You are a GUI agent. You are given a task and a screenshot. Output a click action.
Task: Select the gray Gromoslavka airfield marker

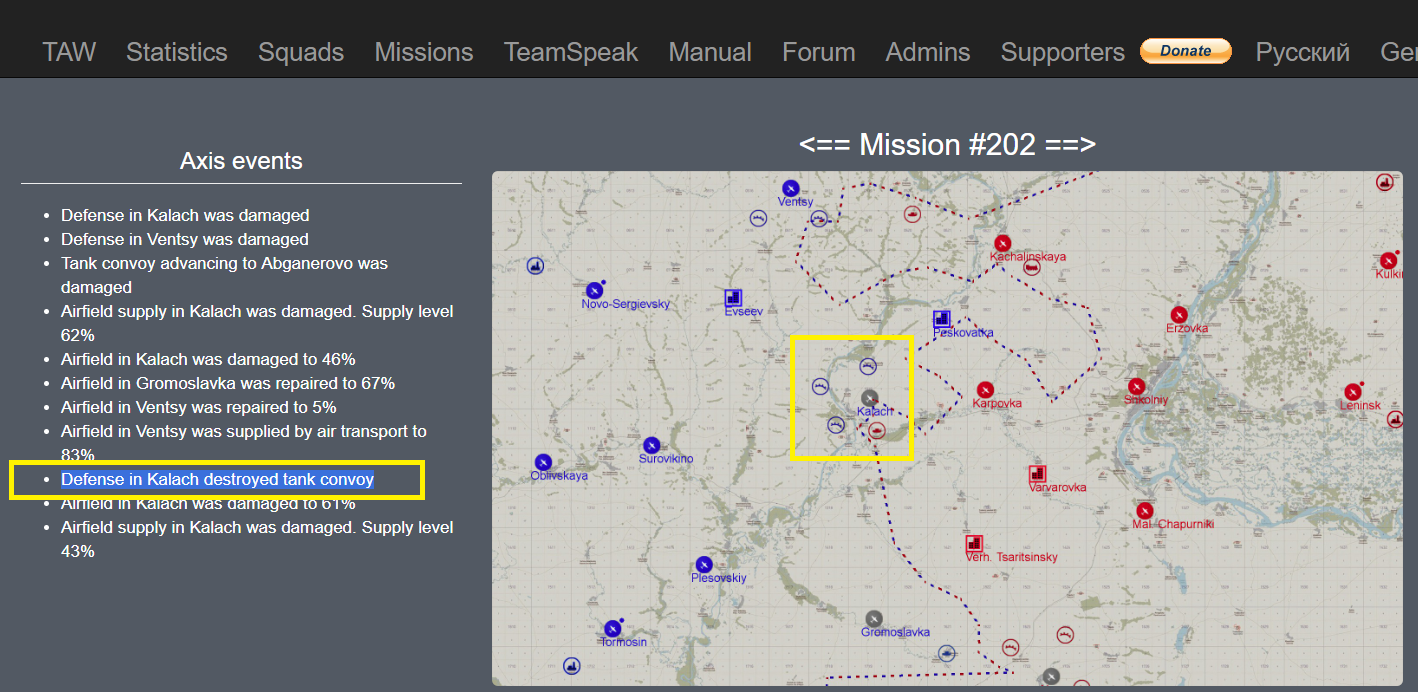point(874,619)
